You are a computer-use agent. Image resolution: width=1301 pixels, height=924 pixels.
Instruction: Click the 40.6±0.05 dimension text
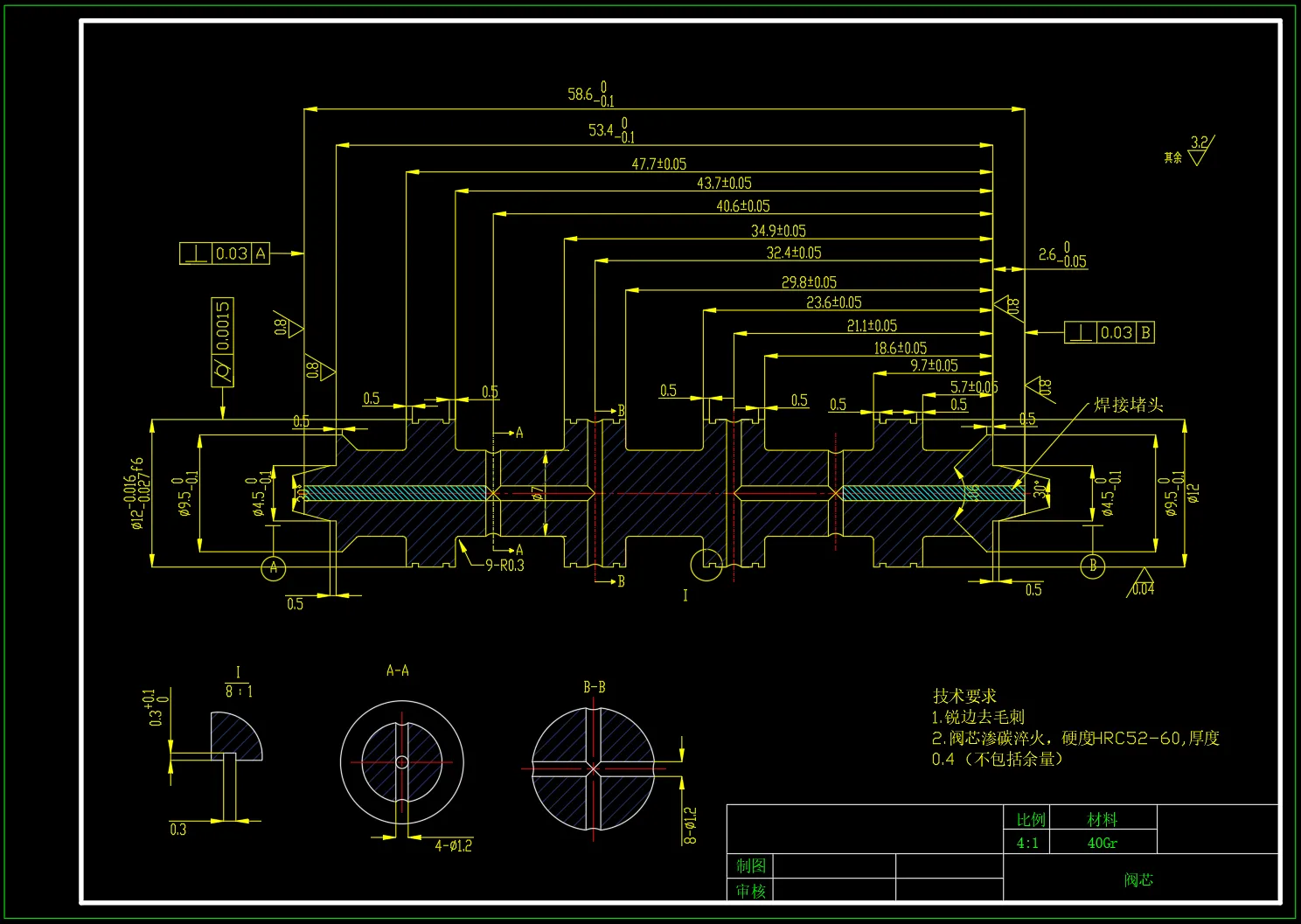point(743,206)
